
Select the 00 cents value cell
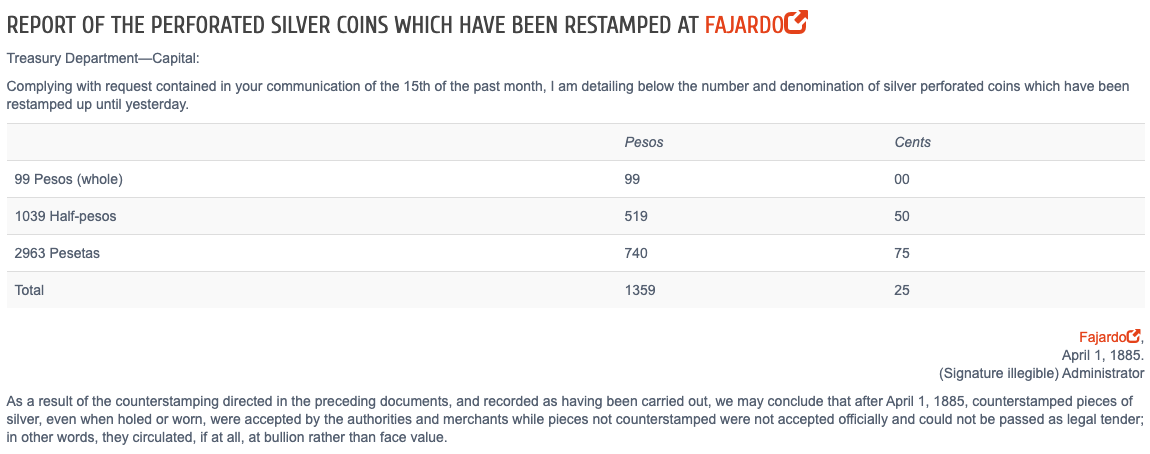(x=902, y=180)
